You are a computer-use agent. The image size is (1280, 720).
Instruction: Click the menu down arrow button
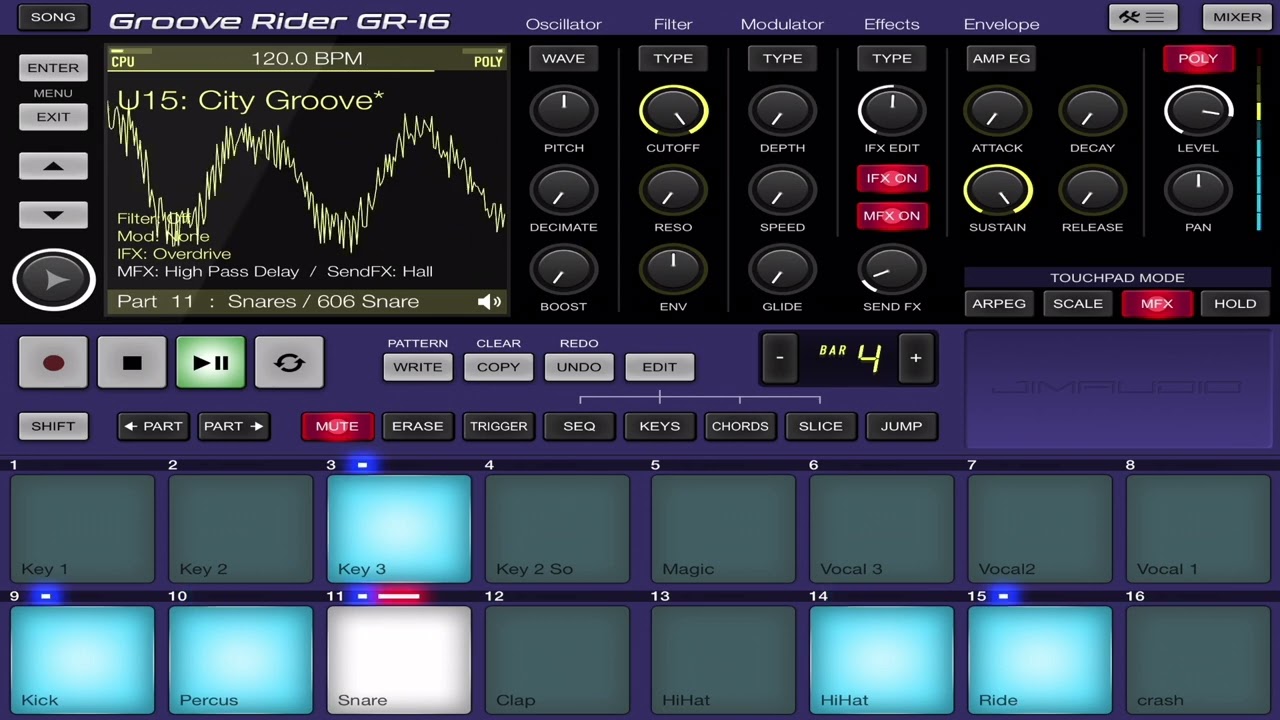pyautogui.click(x=53, y=215)
